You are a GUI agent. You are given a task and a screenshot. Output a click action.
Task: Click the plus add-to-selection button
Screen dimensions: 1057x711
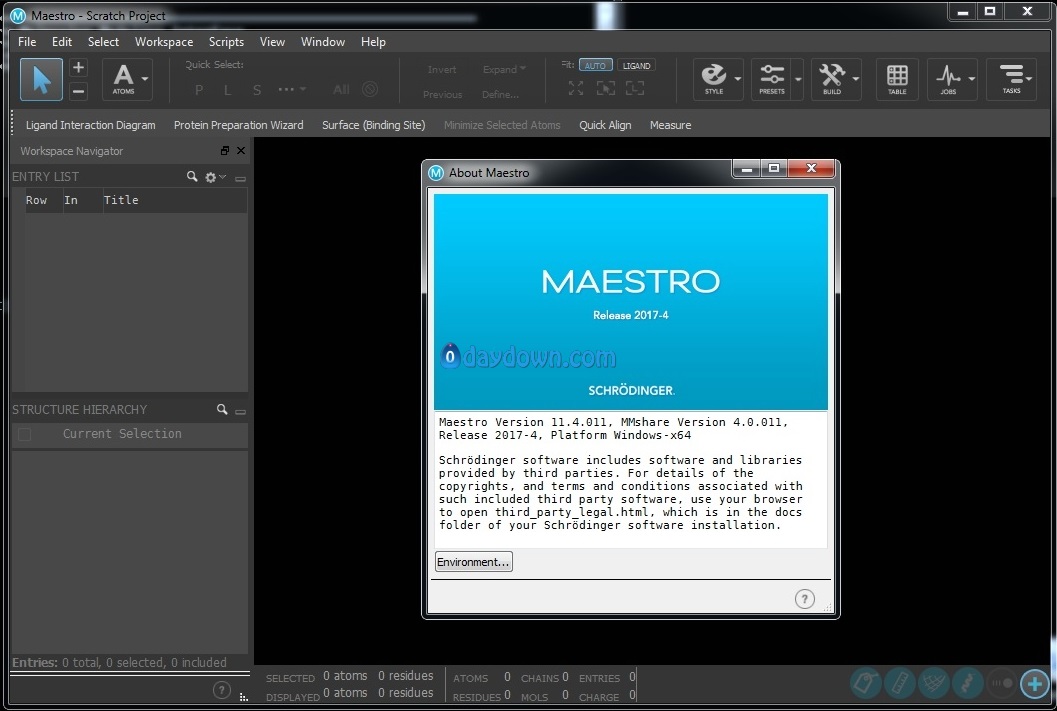click(78, 67)
